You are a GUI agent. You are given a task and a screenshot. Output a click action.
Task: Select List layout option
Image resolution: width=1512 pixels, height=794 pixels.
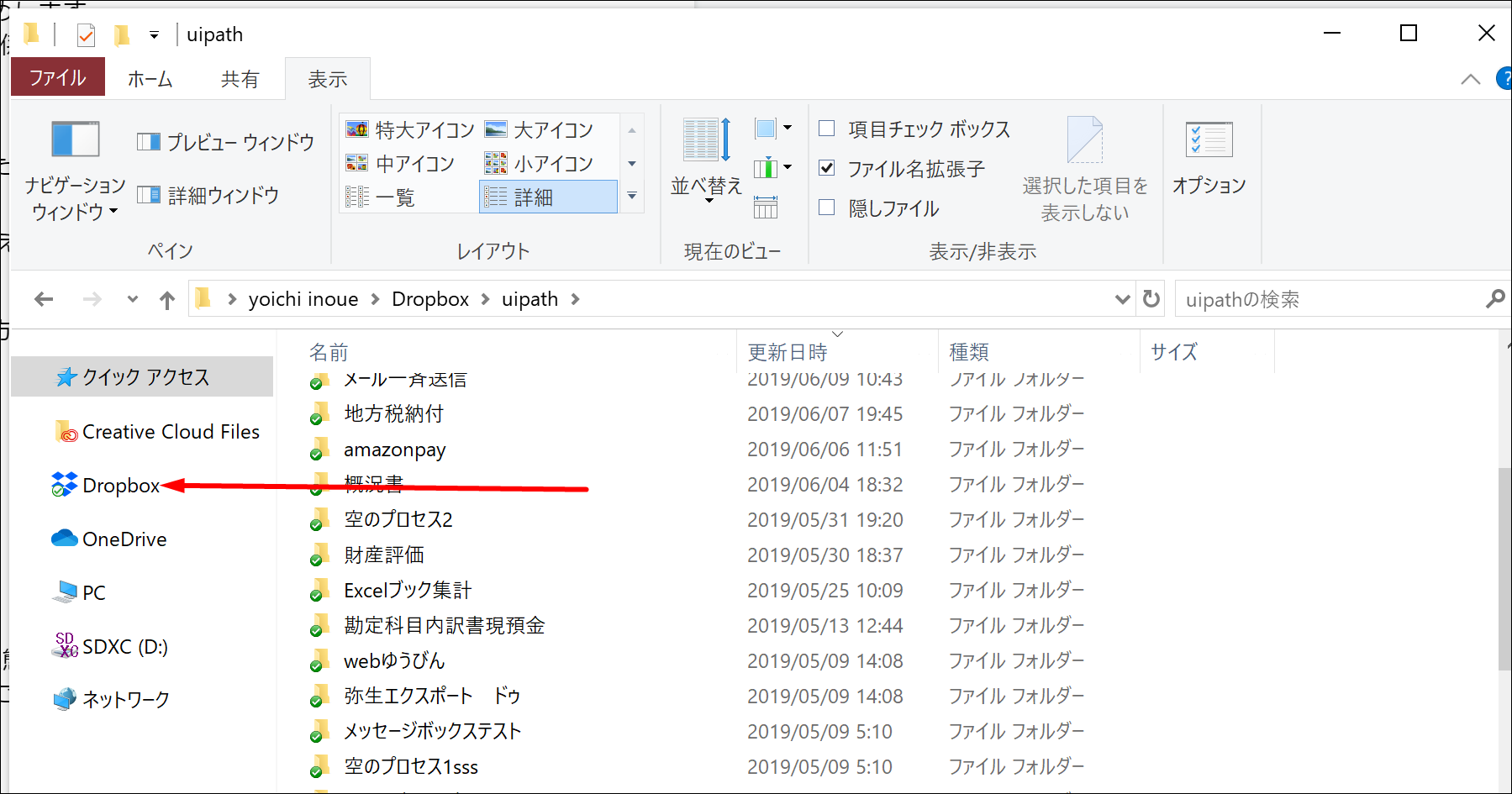point(380,197)
